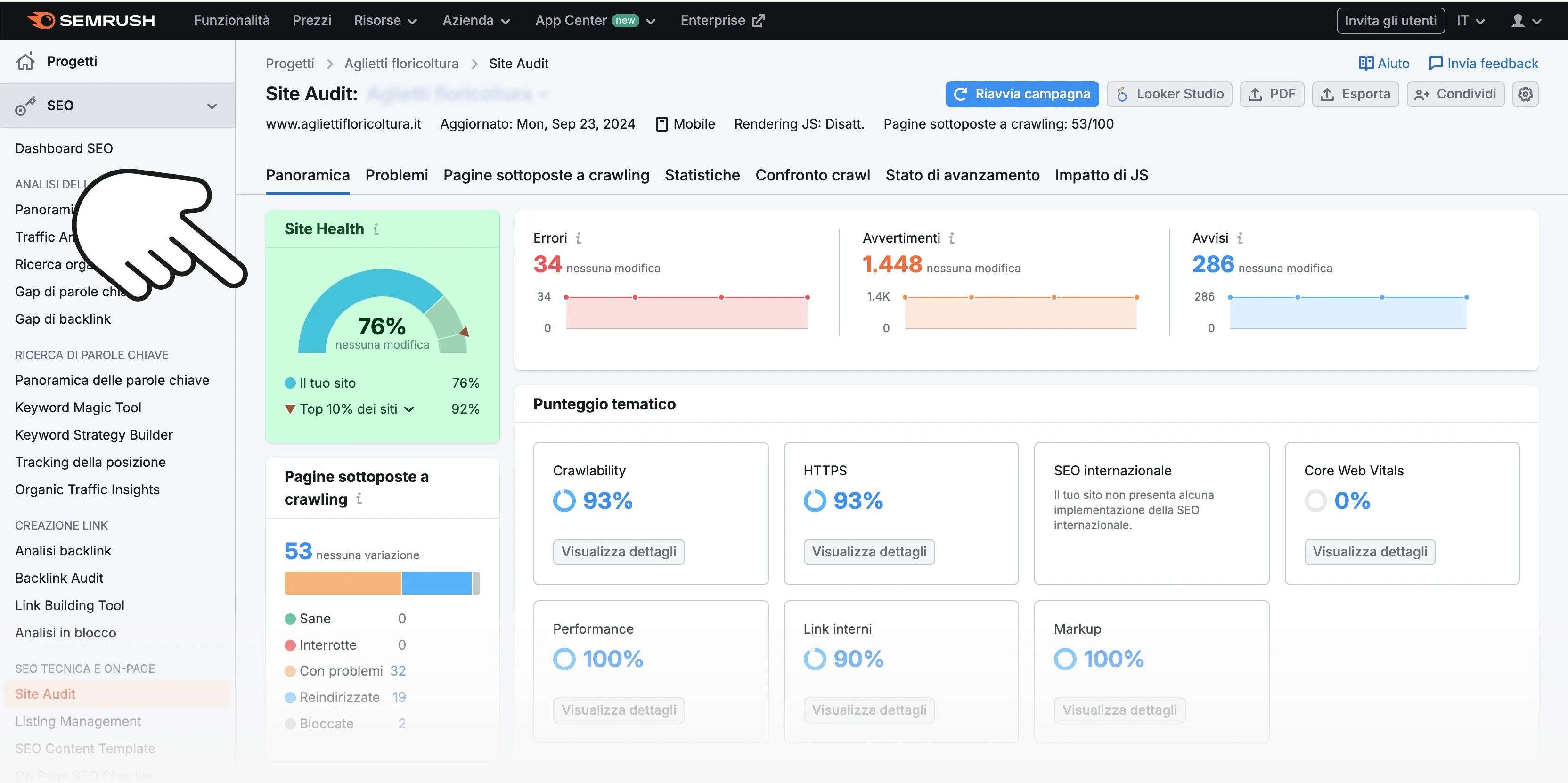
Task: Click the Invia feedback chat icon
Action: 1435,63
